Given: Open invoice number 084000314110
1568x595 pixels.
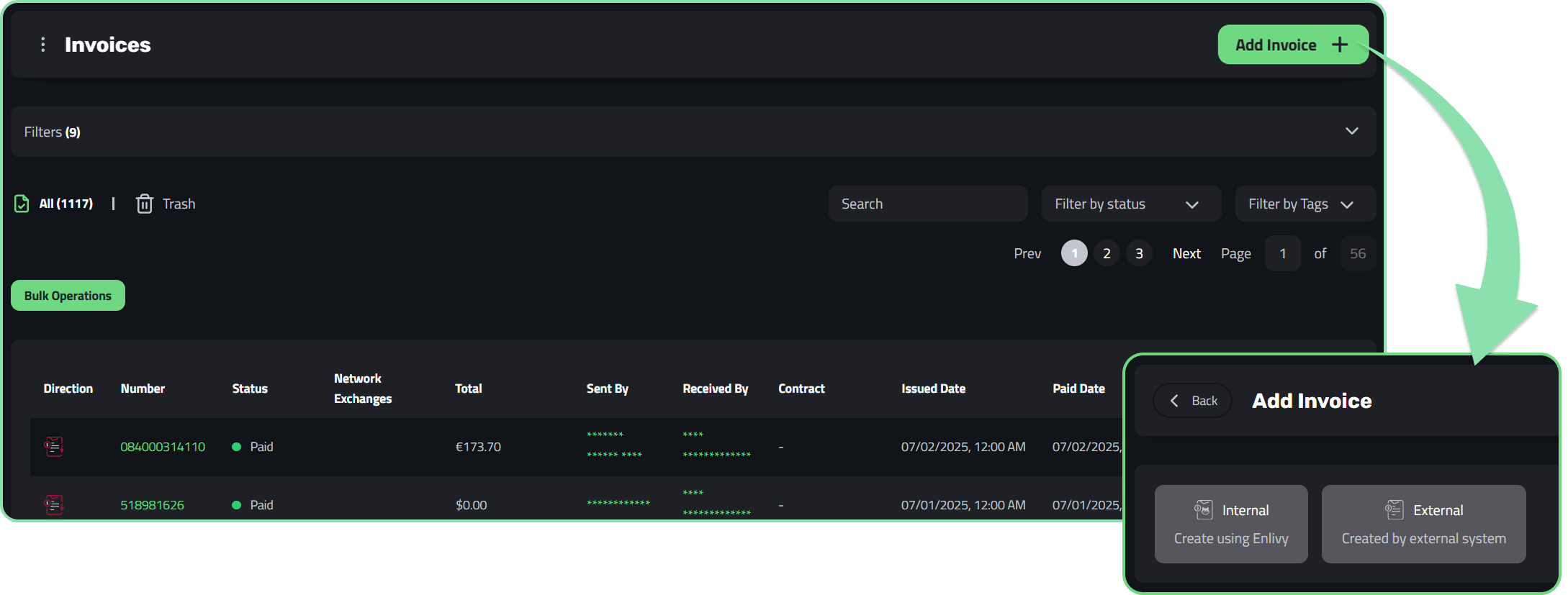Looking at the screenshot, I should point(163,447).
